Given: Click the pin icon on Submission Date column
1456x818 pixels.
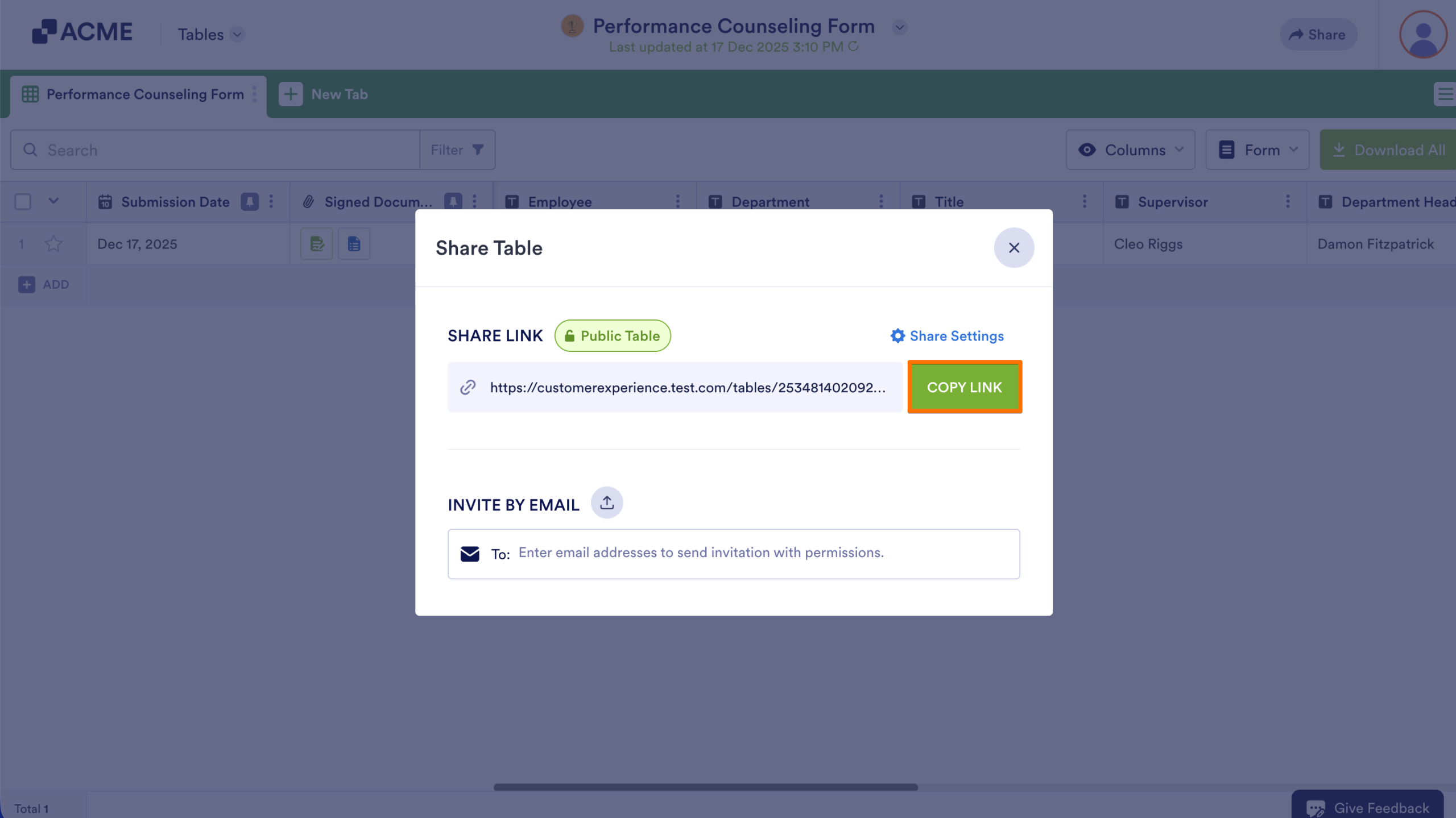Looking at the screenshot, I should (250, 201).
